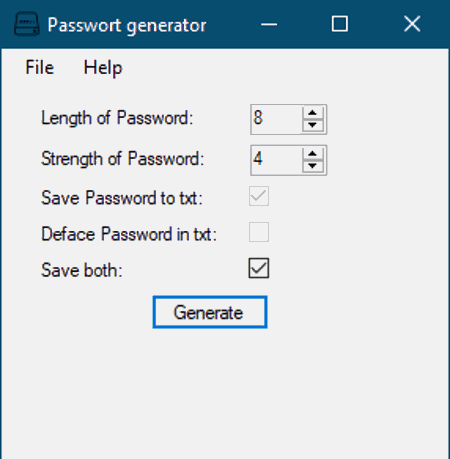Toggle the Save Password to txt checkbox
The image size is (450, 459).
coord(259,196)
